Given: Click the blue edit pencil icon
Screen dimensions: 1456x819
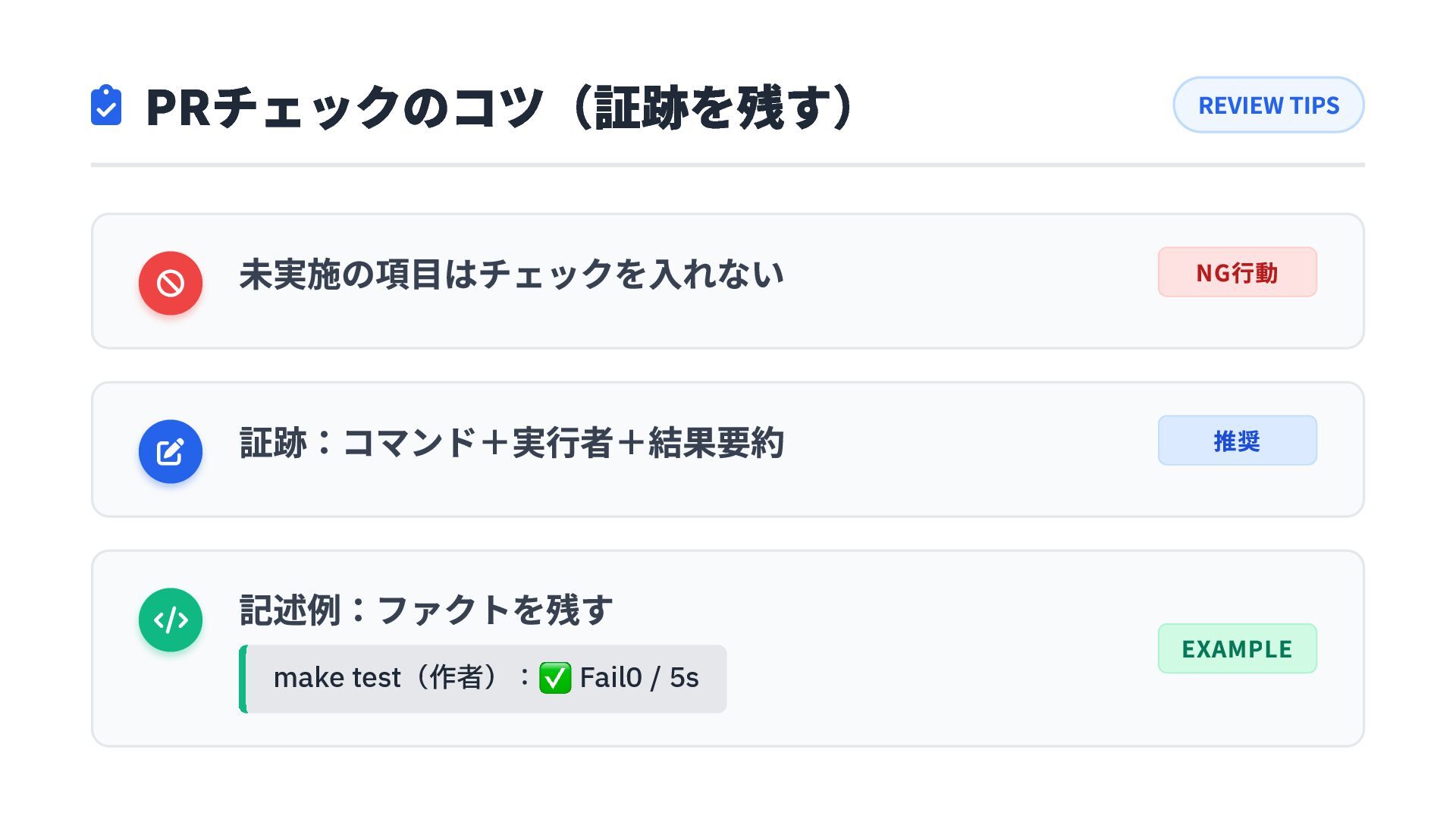Looking at the screenshot, I should tap(171, 451).
